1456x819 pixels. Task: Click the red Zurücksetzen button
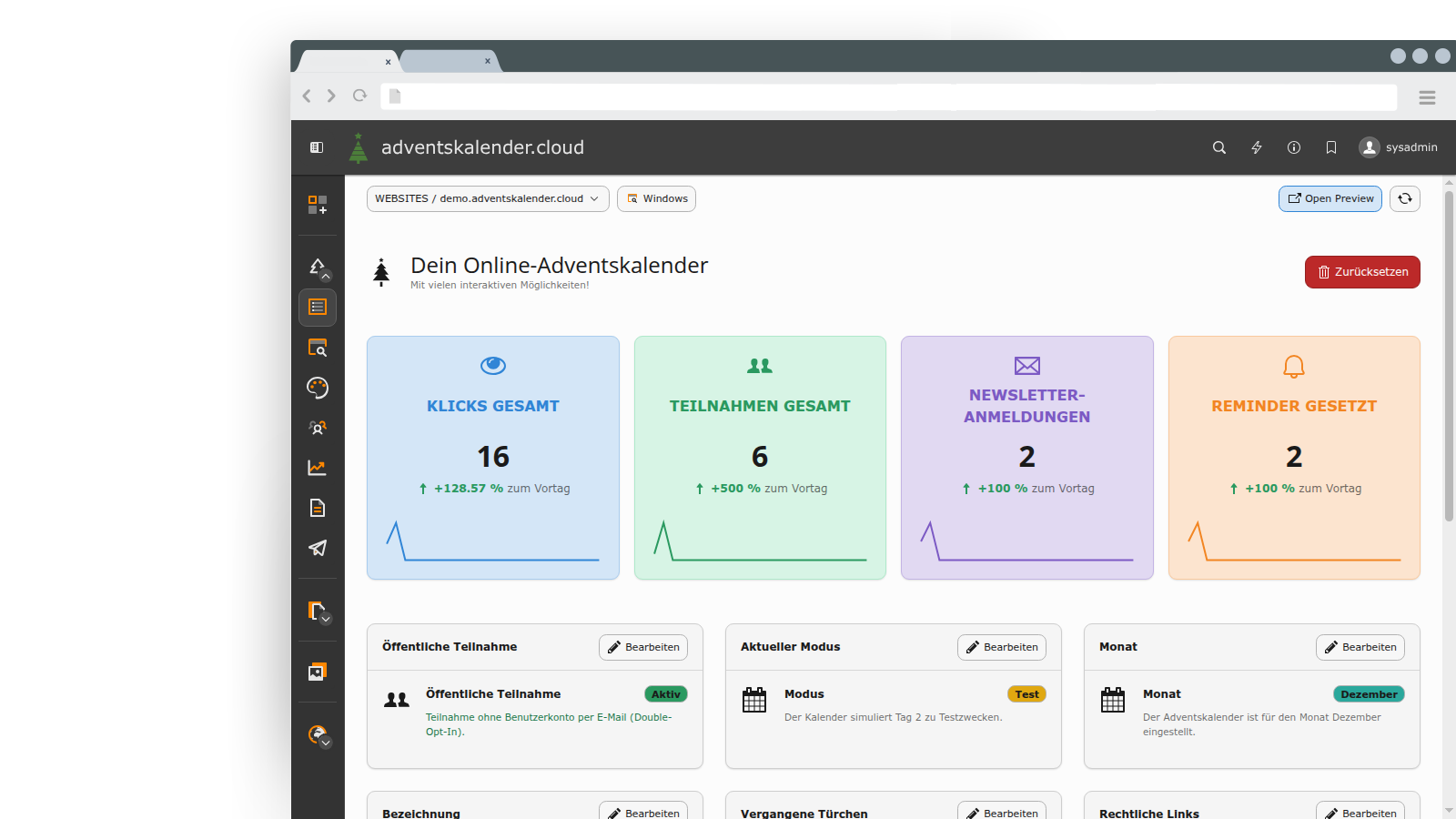pyautogui.click(x=1362, y=272)
